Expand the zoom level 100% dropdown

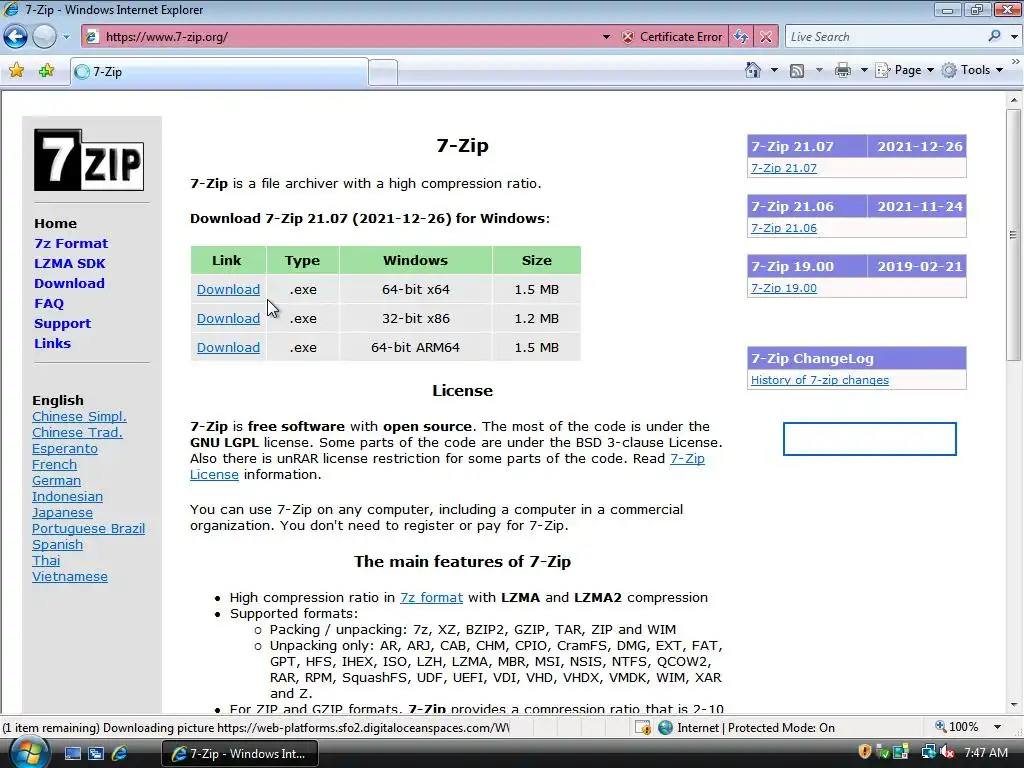[x=997, y=727]
